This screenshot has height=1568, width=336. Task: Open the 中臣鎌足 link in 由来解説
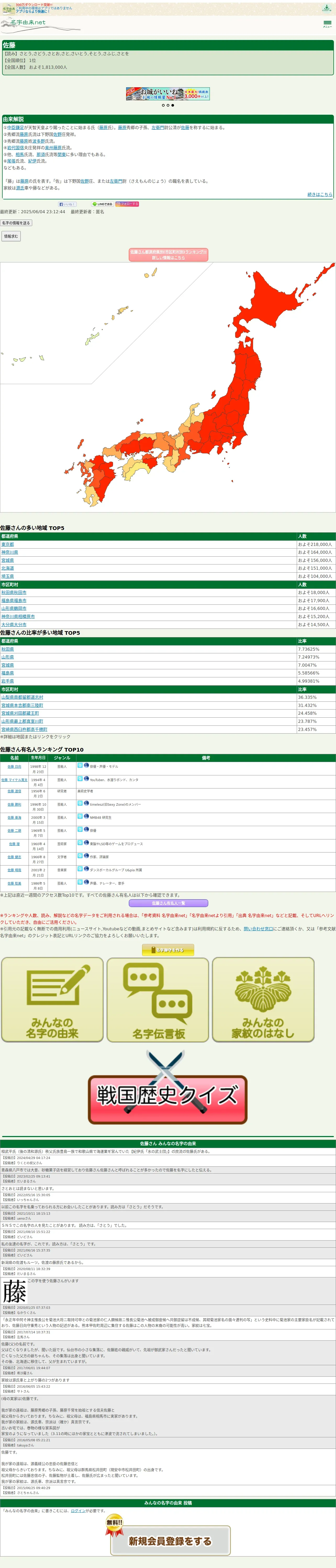click(x=15, y=128)
